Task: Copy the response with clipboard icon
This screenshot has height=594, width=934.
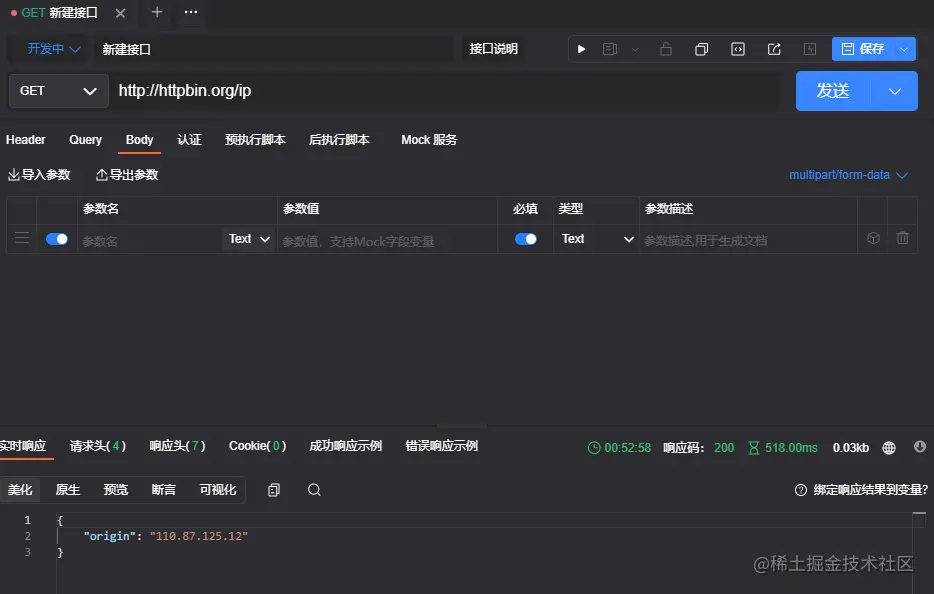Action: click(x=274, y=490)
